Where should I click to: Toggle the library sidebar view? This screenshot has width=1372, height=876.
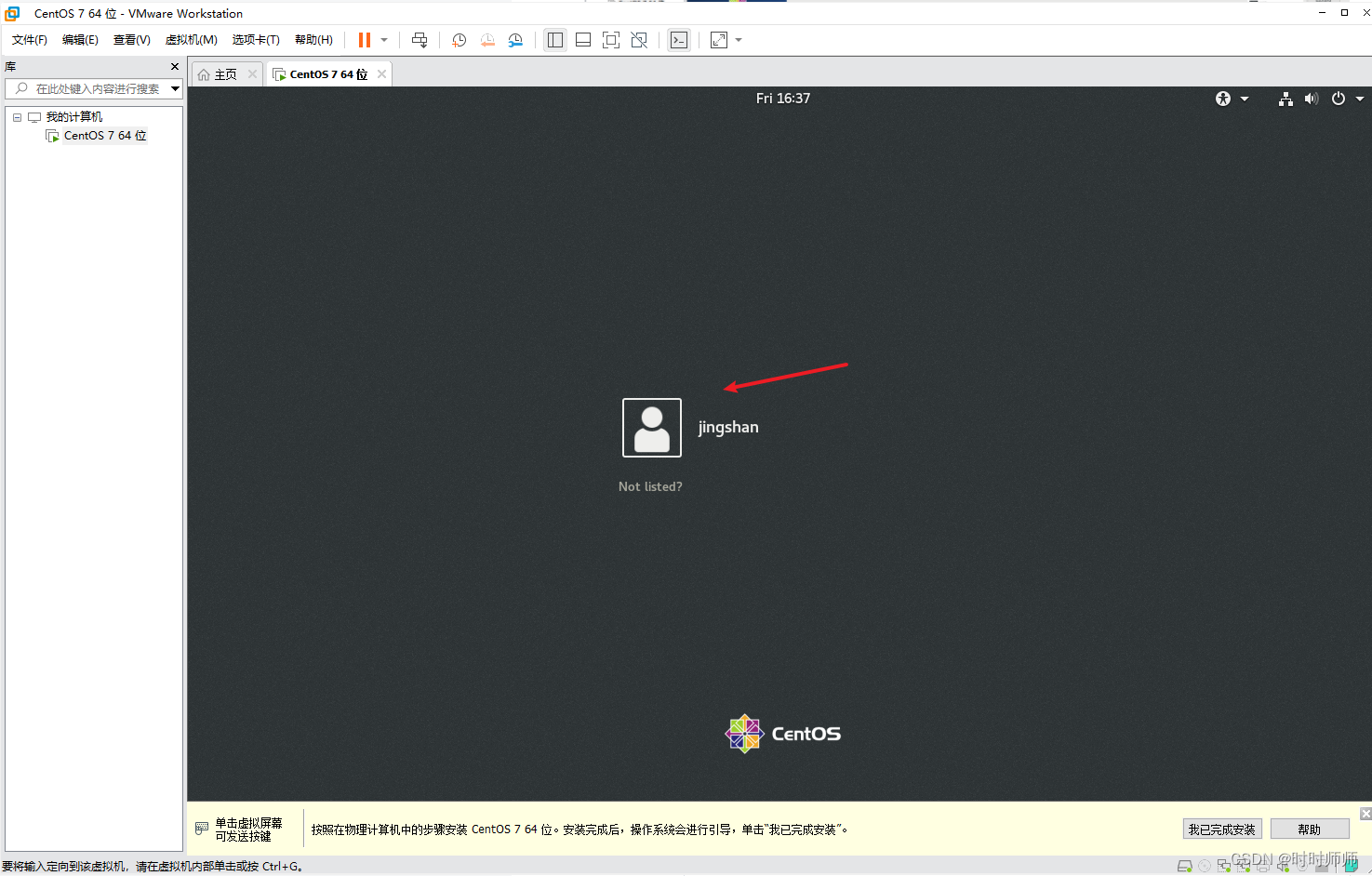point(555,40)
